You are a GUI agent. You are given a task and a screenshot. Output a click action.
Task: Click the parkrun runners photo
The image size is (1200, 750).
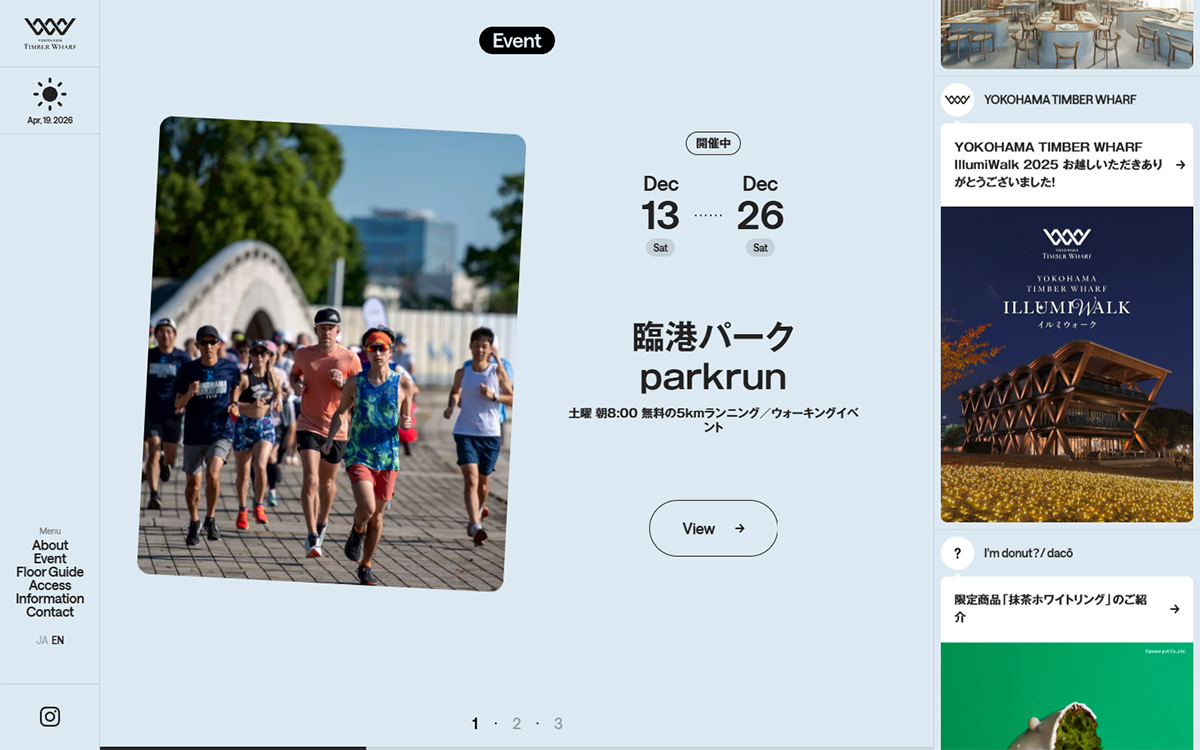click(x=332, y=353)
